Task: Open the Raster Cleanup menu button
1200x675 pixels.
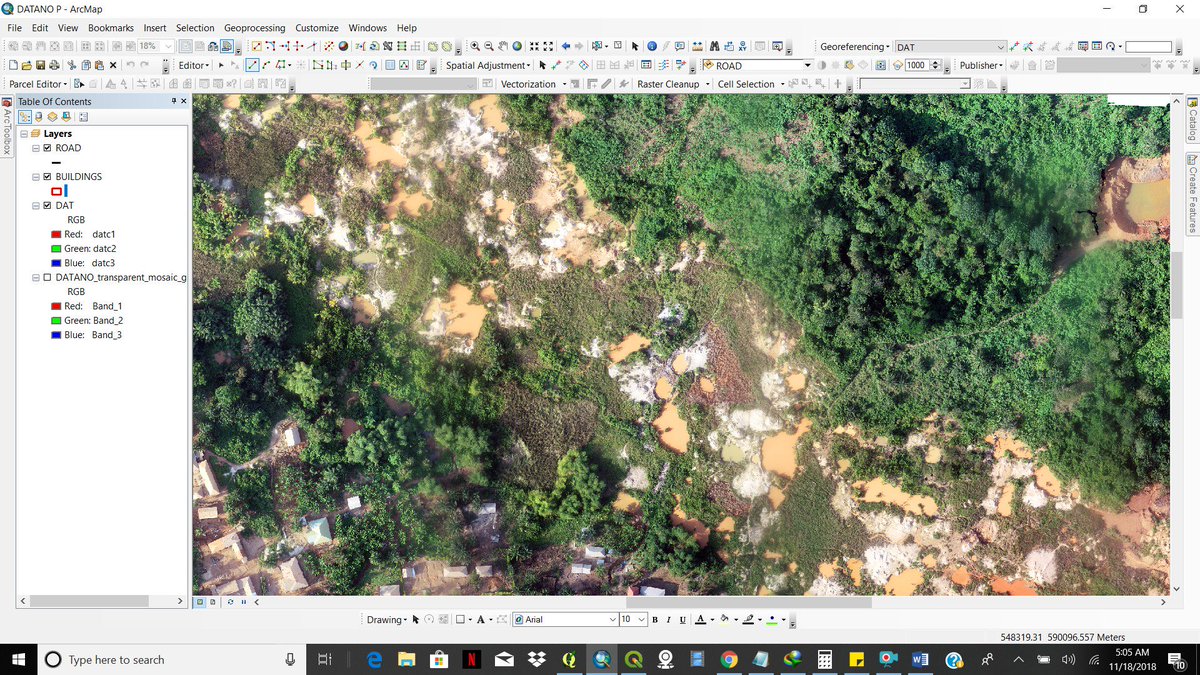Action: point(668,84)
